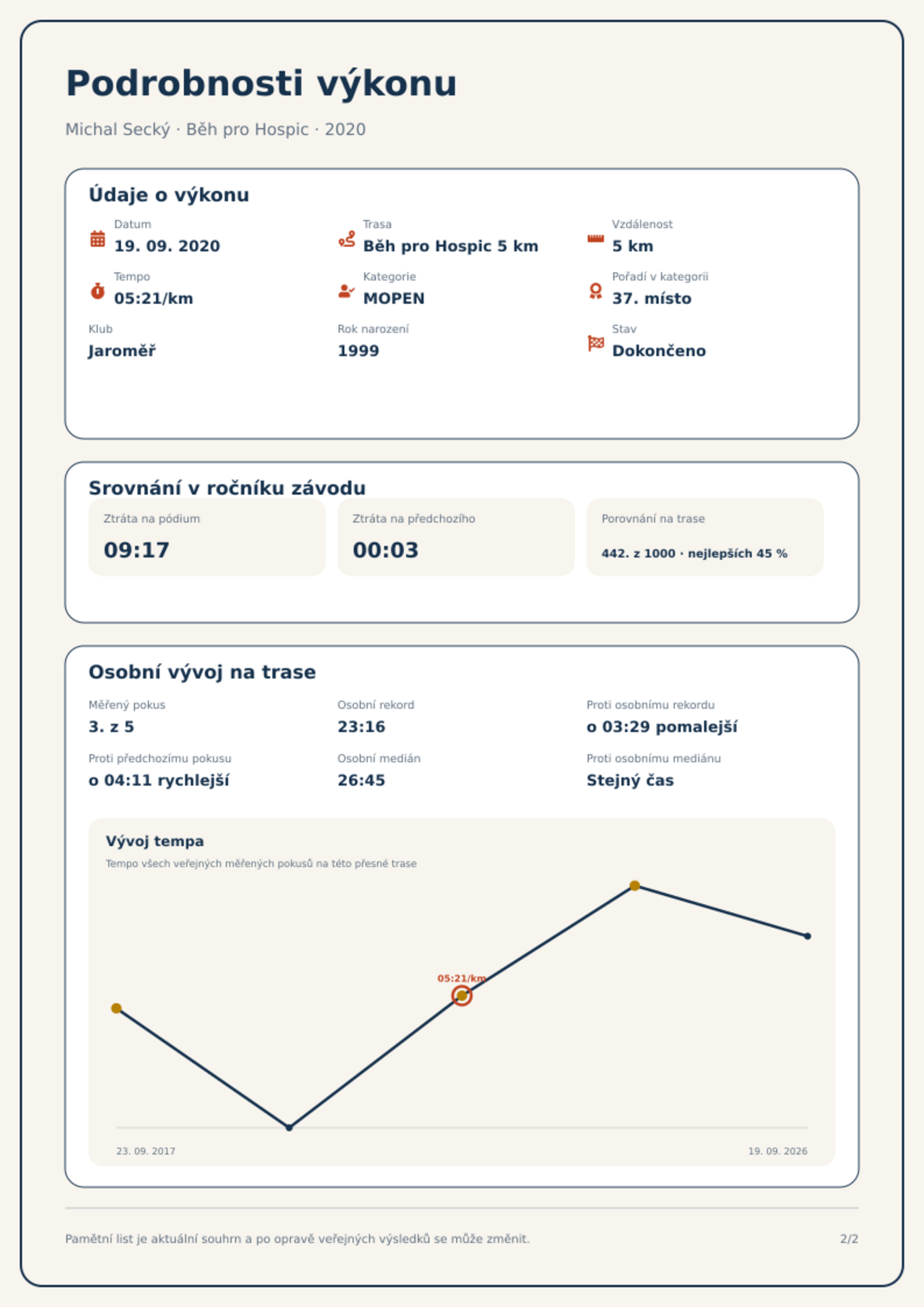The width and height of the screenshot is (924, 1307).
Task: Select the golden peak point on the pace chart
Action: tap(635, 886)
